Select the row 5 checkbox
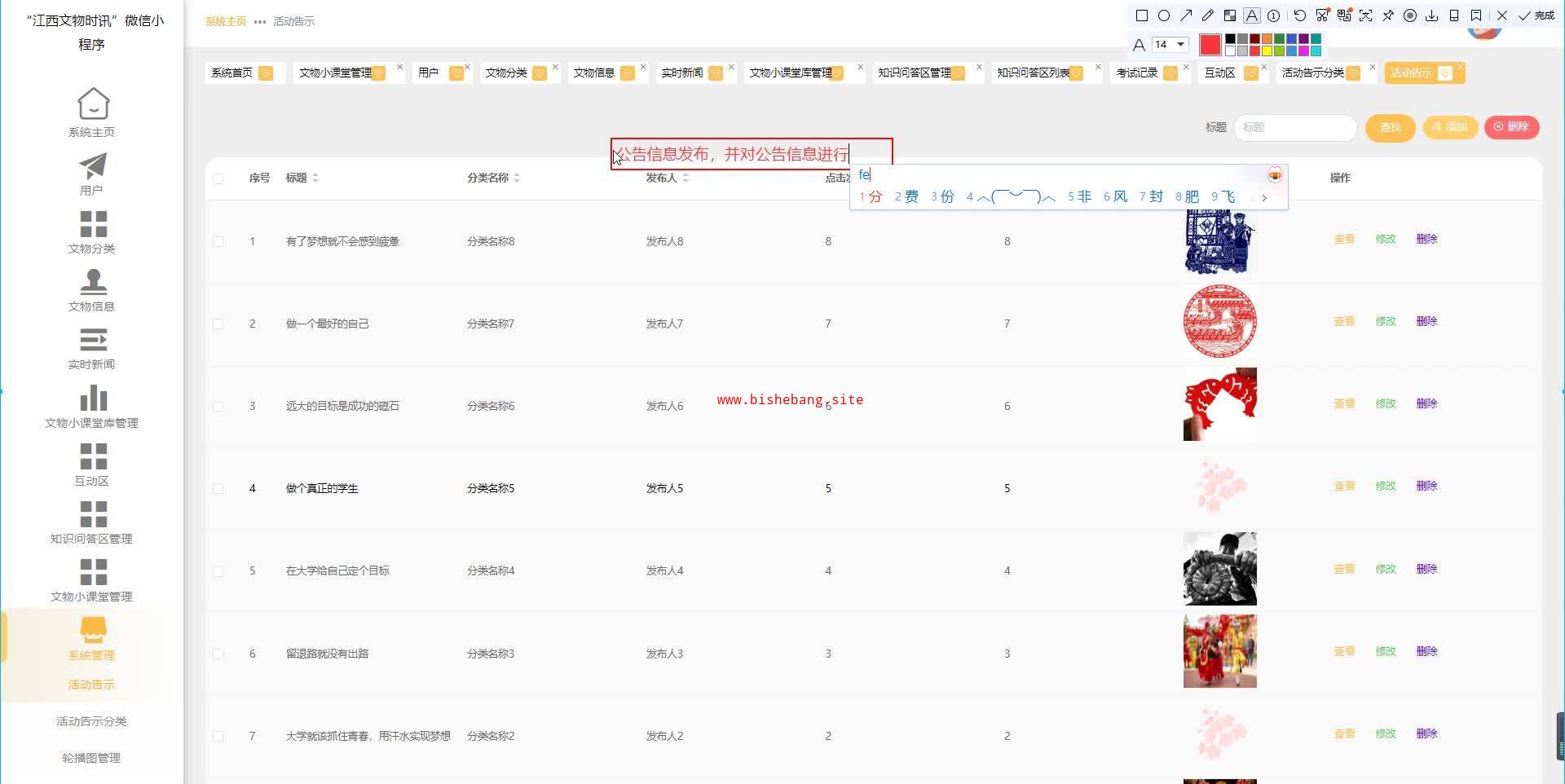 [x=218, y=571]
